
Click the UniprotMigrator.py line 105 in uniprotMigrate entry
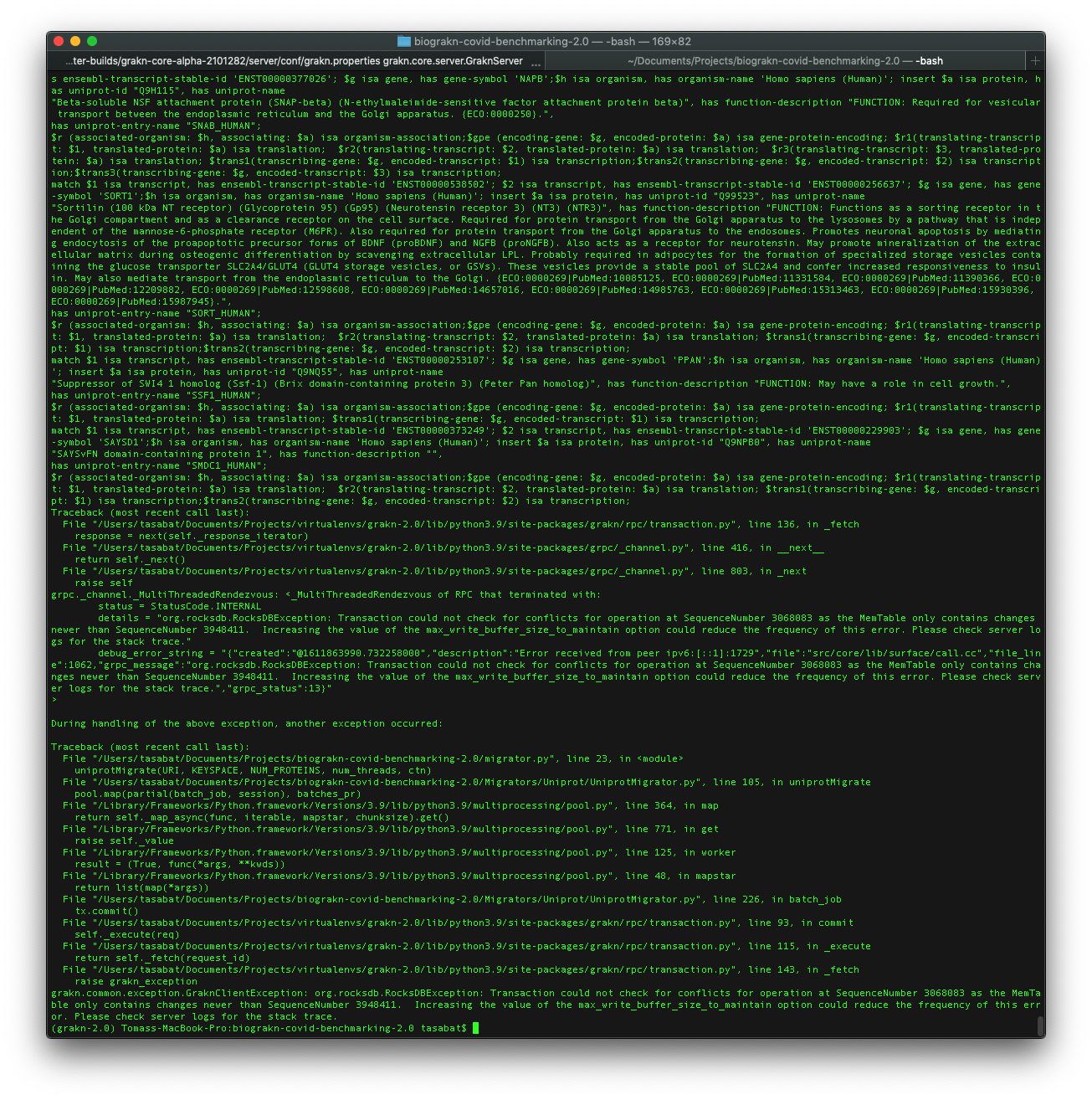click(466, 782)
